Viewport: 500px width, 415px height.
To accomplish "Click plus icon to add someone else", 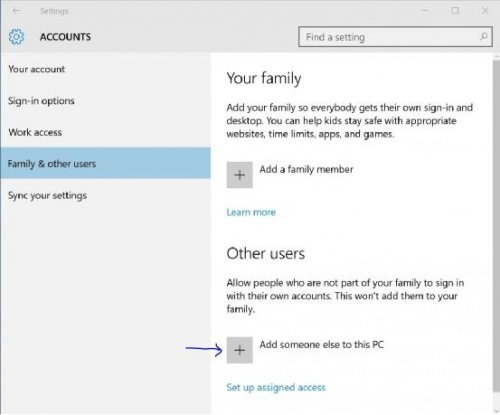I will pos(240,350).
